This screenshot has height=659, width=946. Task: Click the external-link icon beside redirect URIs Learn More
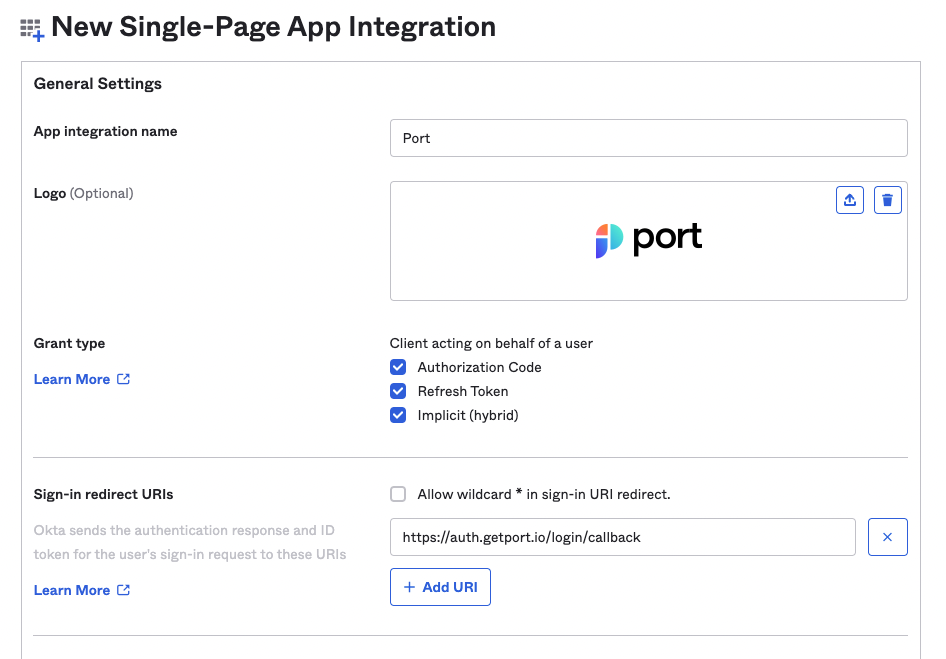point(122,589)
